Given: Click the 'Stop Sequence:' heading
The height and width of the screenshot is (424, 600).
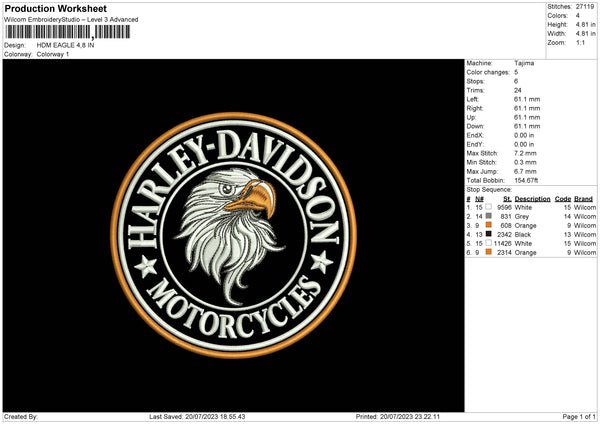Looking at the screenshot, I should tap(489, 190).
